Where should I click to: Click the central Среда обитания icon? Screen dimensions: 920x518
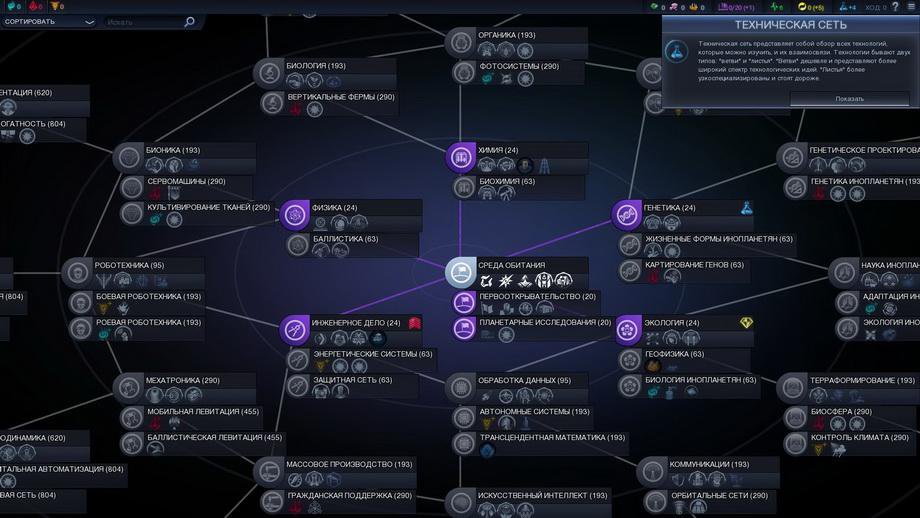pos(460,271)
